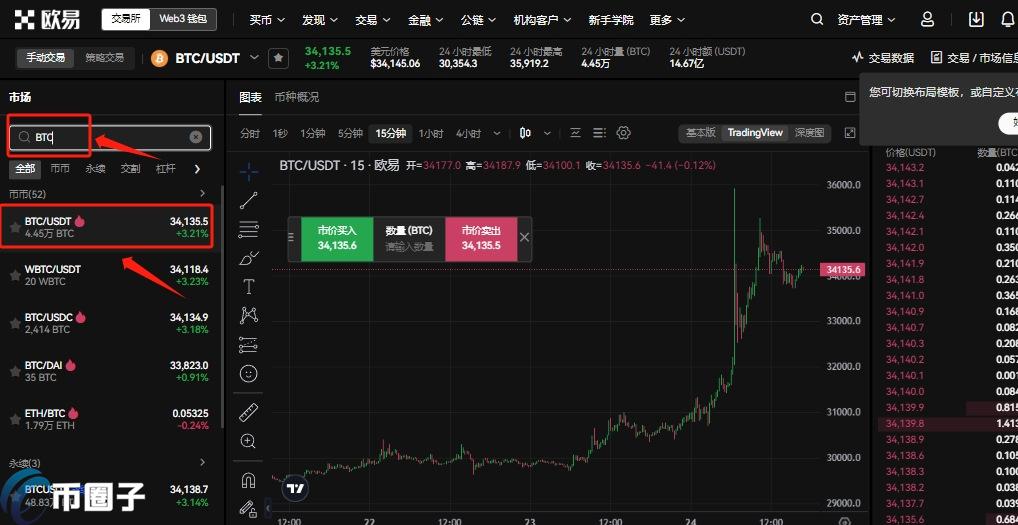The image size is (1018, 525).
Task: Click the 欧易 logo in the header
Action: coord(47,19)
